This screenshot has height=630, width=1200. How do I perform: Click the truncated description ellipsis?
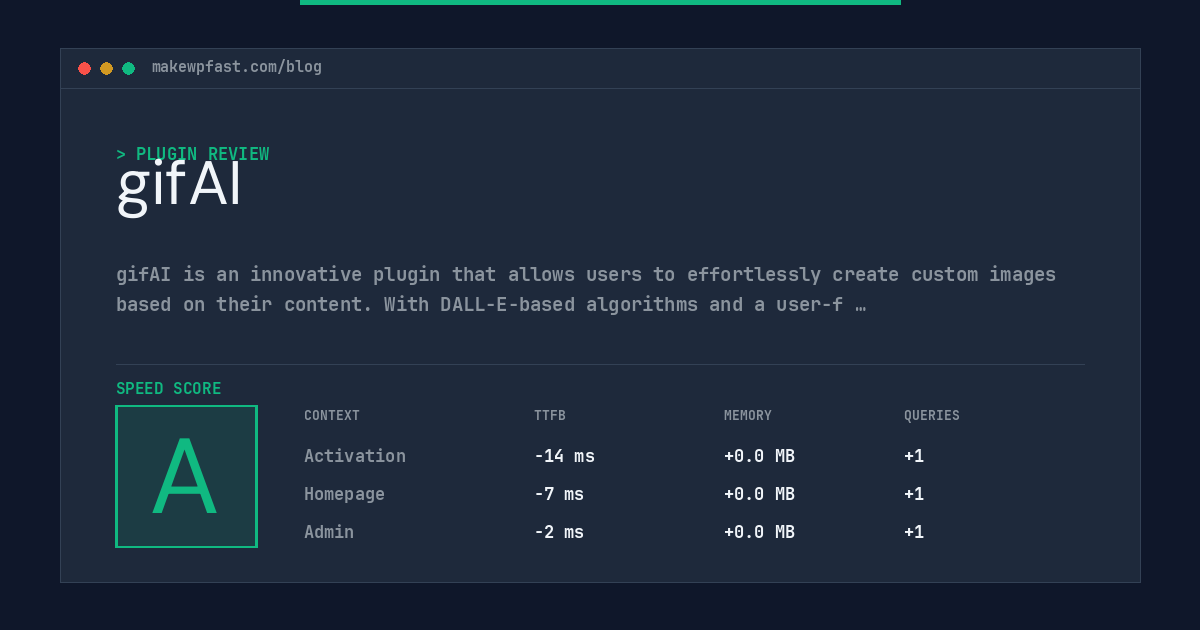coord(860,305)
